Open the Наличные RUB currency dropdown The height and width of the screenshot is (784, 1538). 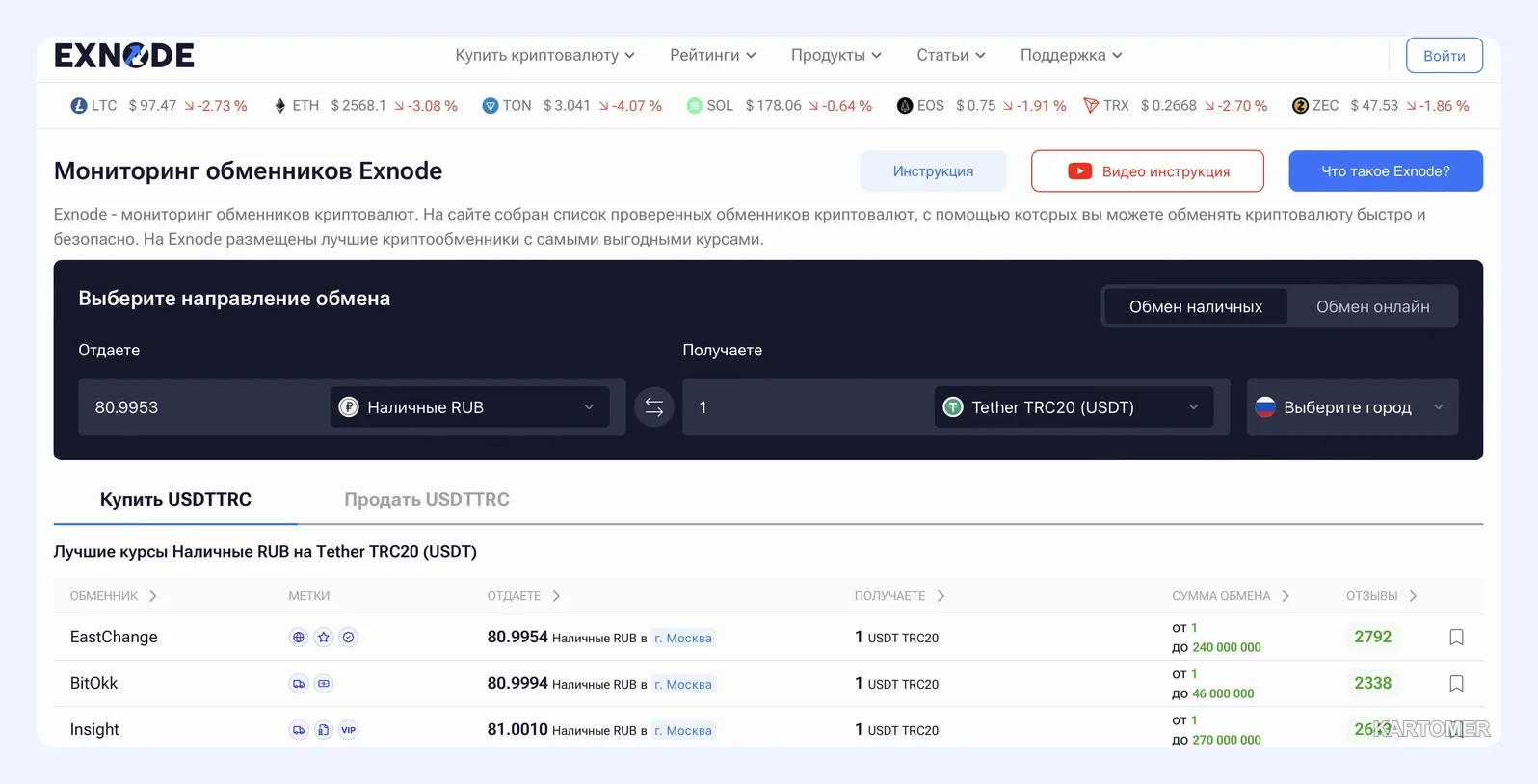coord(469,406)
